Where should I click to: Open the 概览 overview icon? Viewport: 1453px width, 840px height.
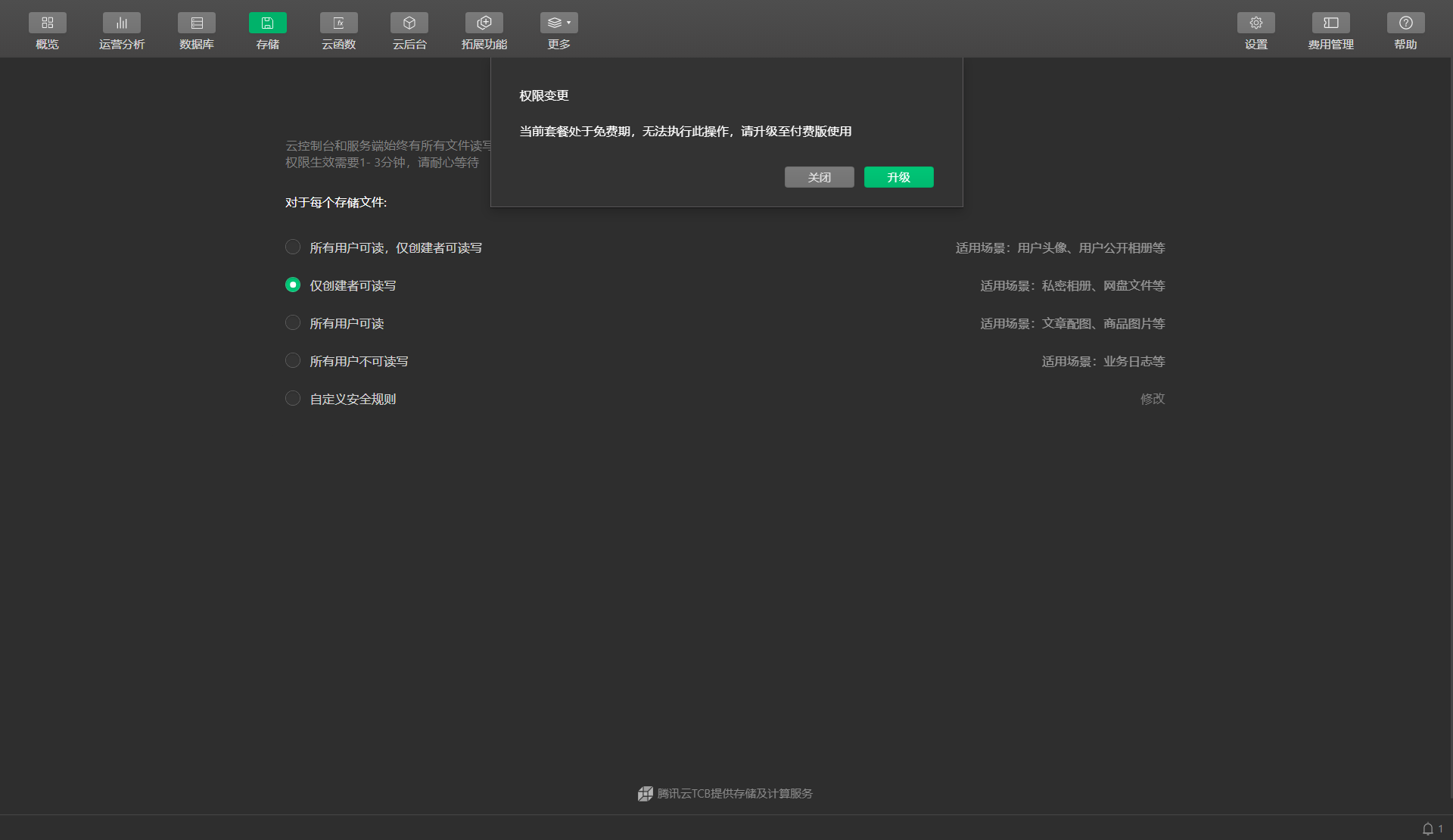click(x=47, y=23)
